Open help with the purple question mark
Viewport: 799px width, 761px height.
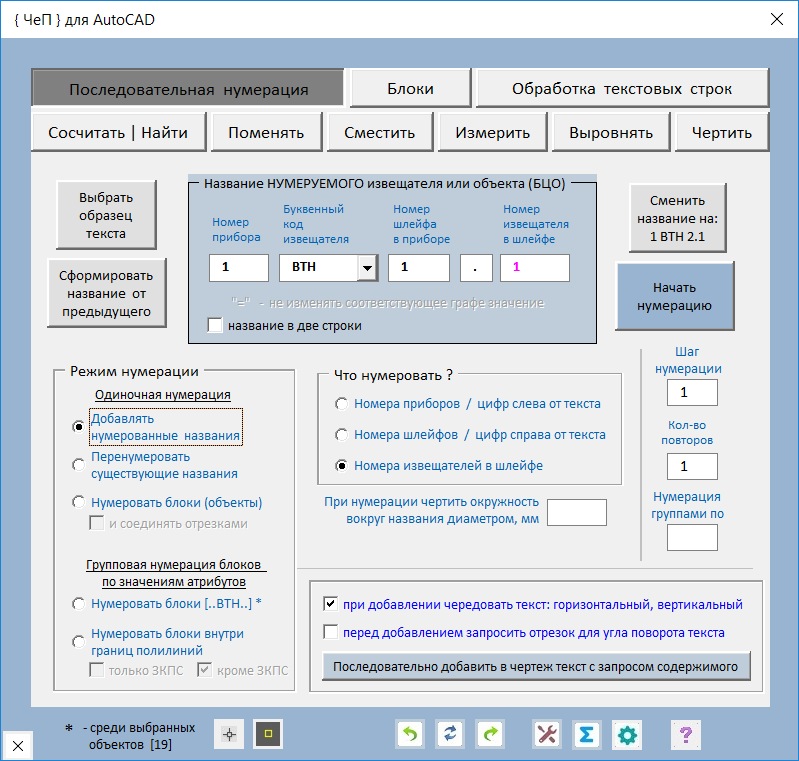(x=685, y=735)
